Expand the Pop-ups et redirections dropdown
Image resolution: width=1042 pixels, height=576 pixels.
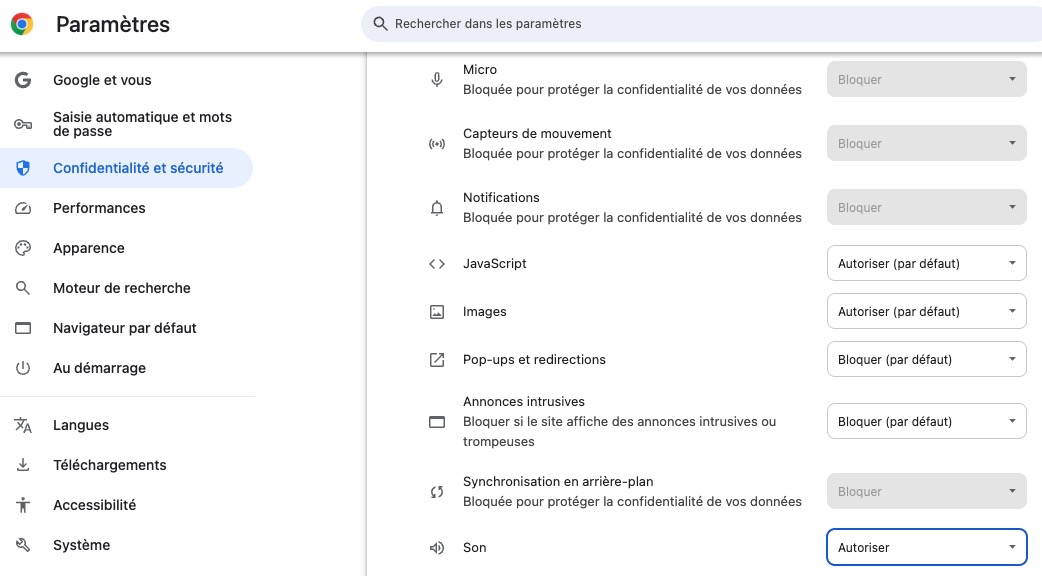click(x=926, y=360)
